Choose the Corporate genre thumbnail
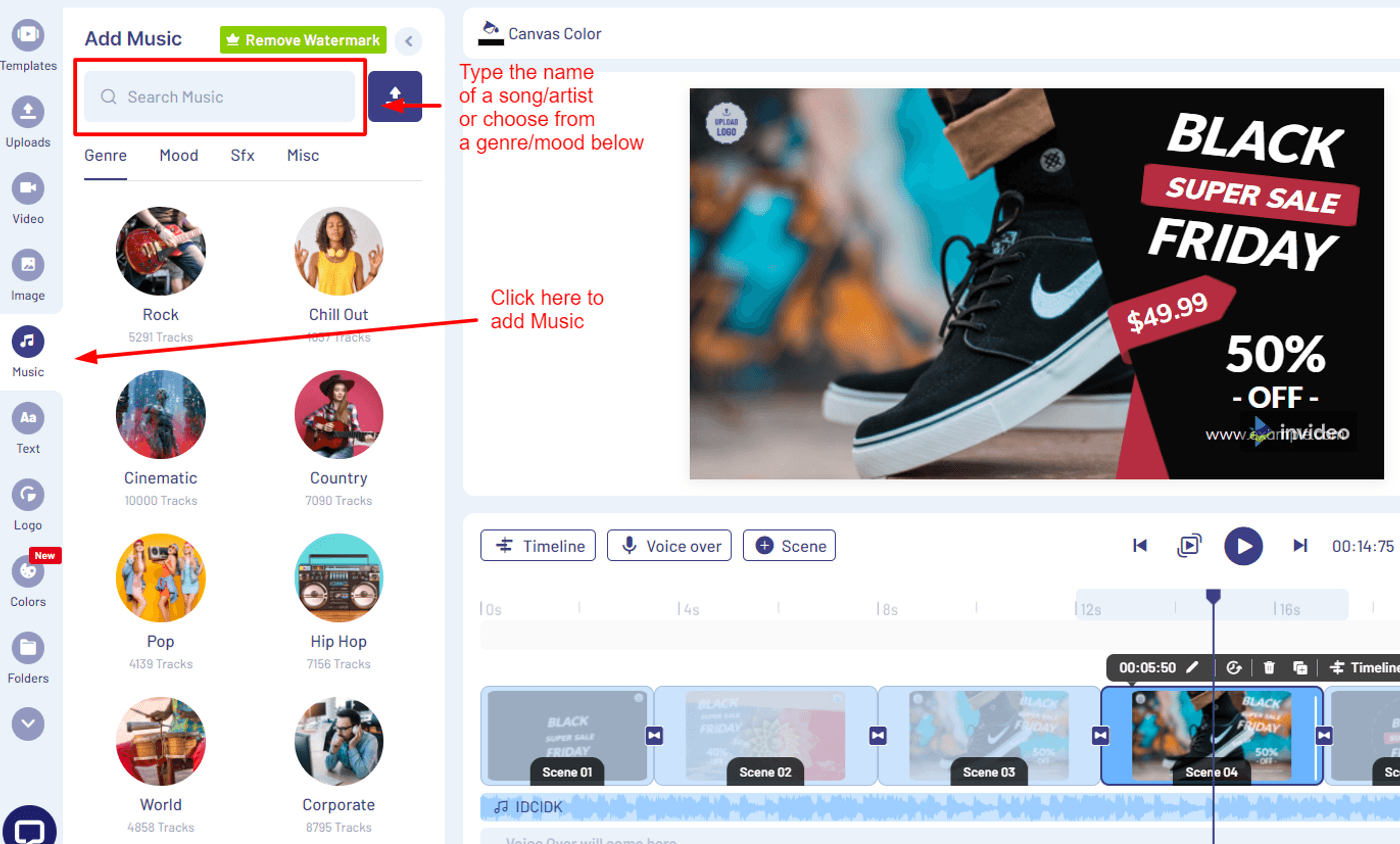Screen dimensions: 1400x844 point(339,741)
